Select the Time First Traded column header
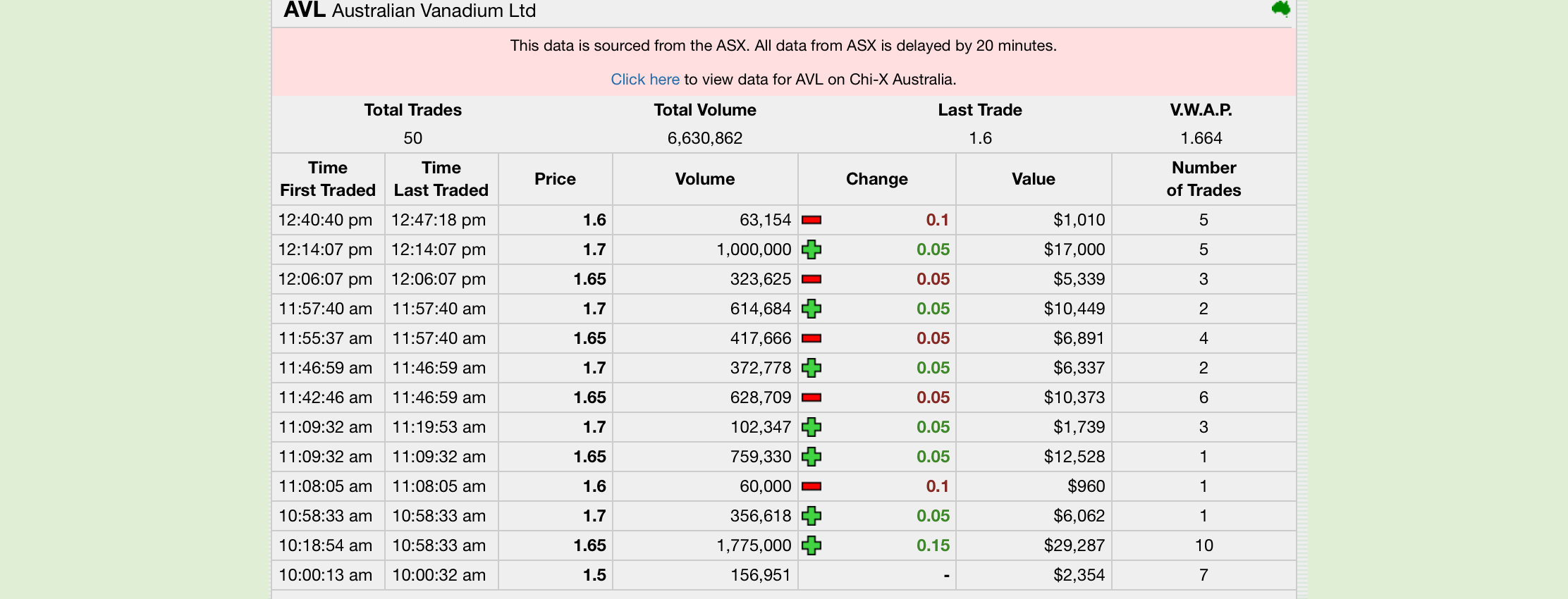Image resolution: width=1568 pixels, height=599 pixels. pos(328,179)
